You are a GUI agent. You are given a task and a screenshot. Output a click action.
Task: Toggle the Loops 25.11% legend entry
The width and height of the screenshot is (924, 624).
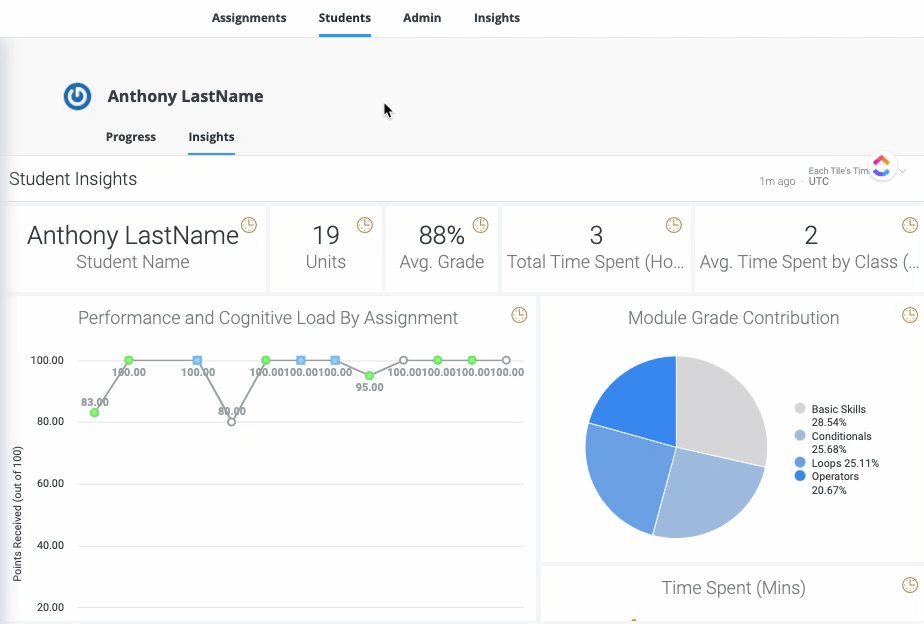point(843,463)
